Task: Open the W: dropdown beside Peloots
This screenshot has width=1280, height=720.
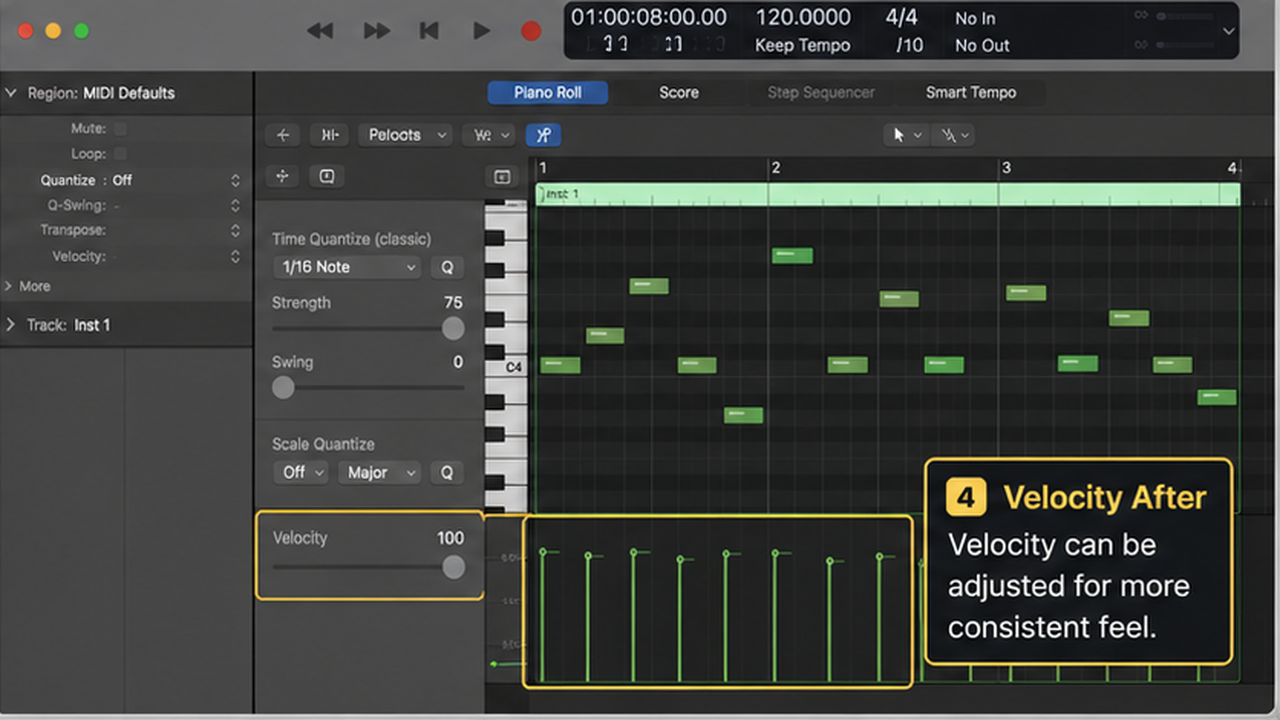Action: coord(488,135)
